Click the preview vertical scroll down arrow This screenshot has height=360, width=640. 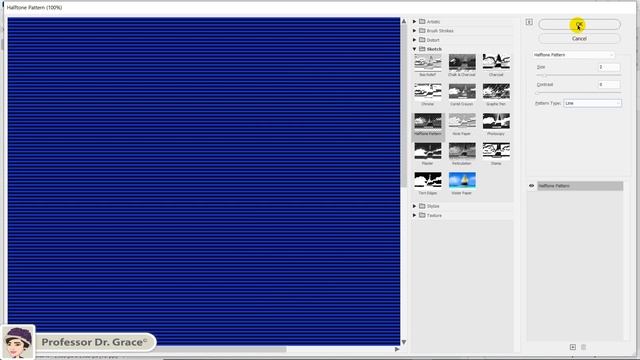pos(404,342)
